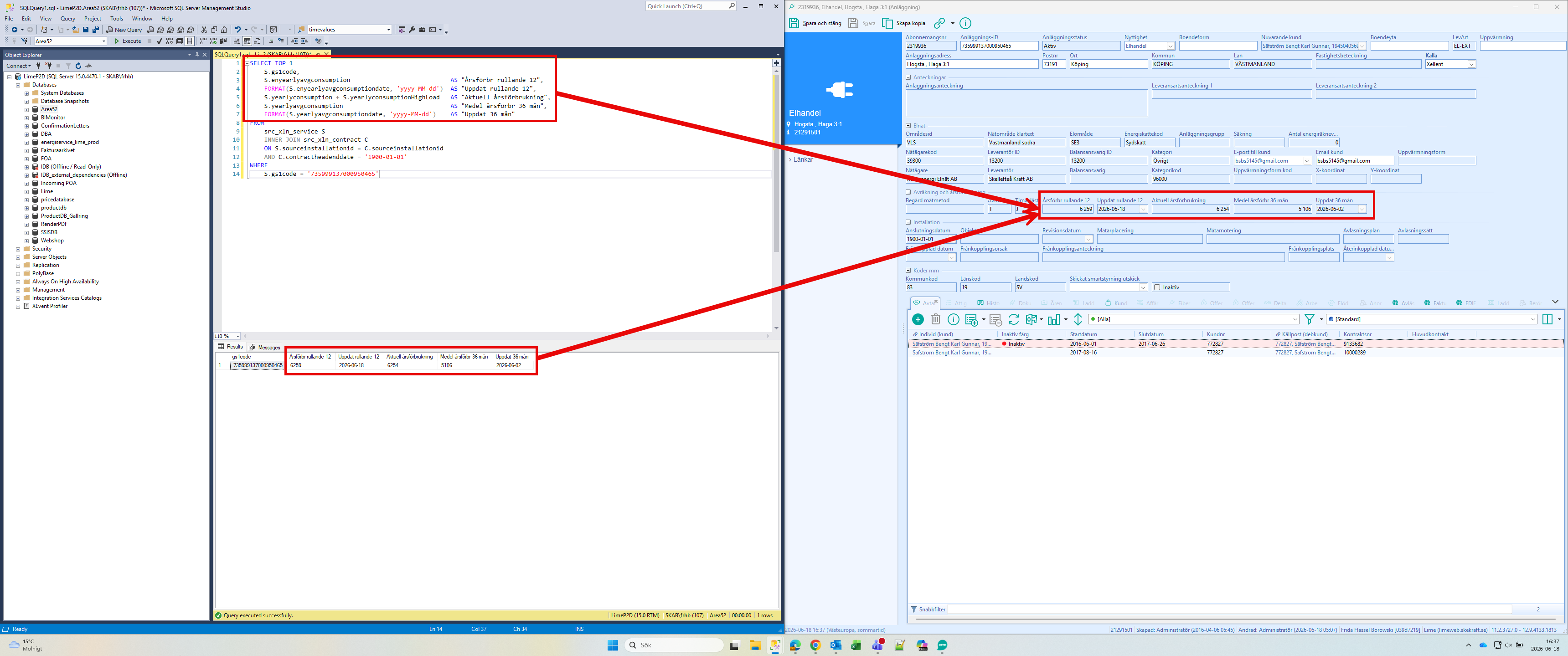Image resolution: width=1568 pixels, height=656 pixels.
Task: Collapse the Elnät section in Lime
Action: click(x=908, y=125)
